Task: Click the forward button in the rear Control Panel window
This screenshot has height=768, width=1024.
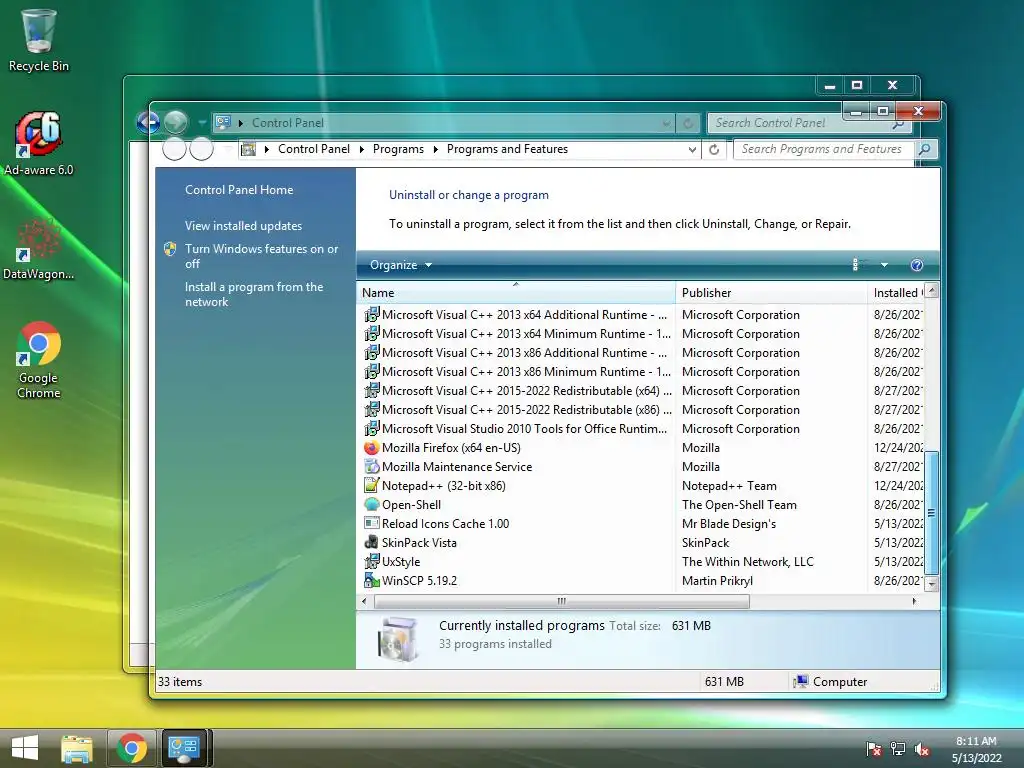Action: [x=175, y=122]
